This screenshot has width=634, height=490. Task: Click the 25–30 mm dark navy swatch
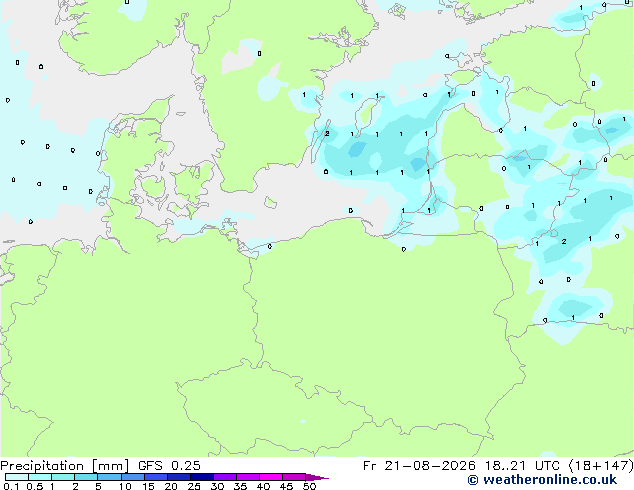click(201, 477)
